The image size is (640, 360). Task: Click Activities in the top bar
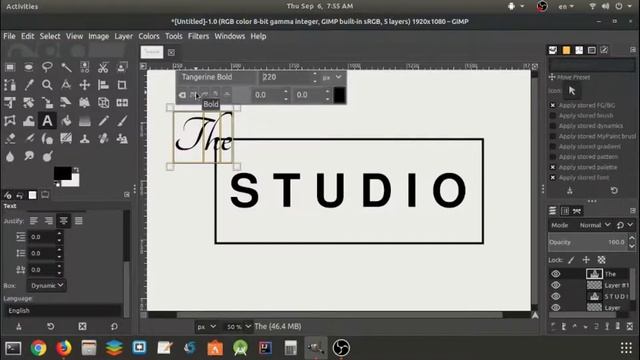coord(22,7)
